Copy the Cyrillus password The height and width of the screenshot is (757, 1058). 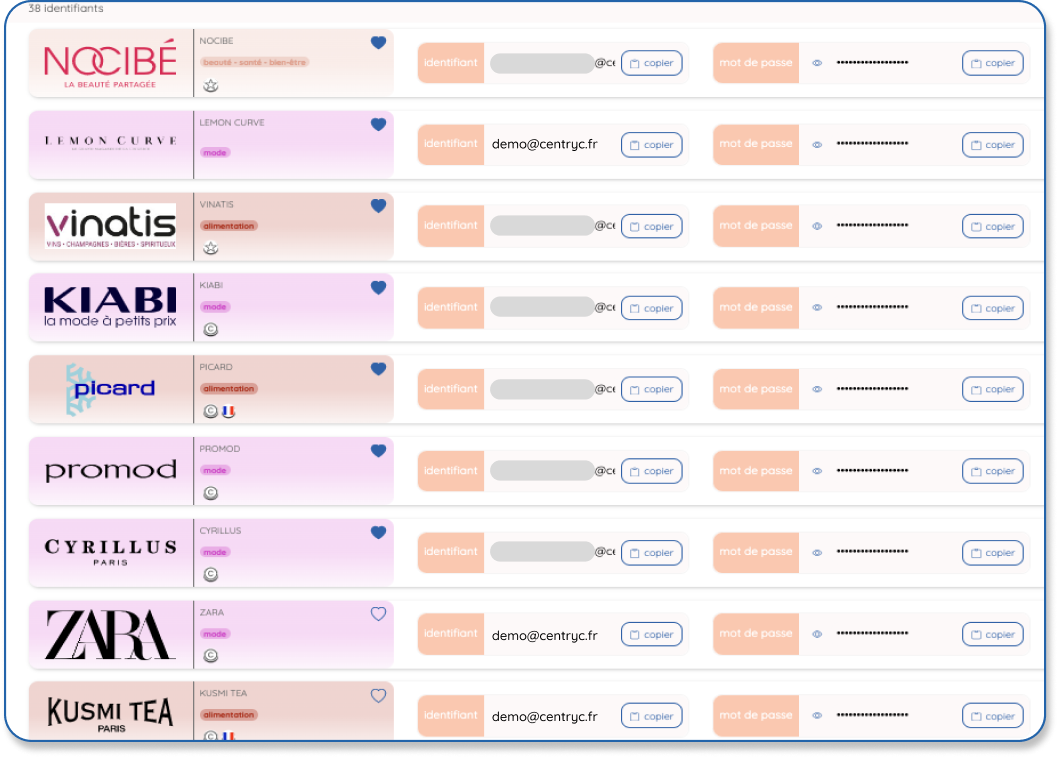992,552
